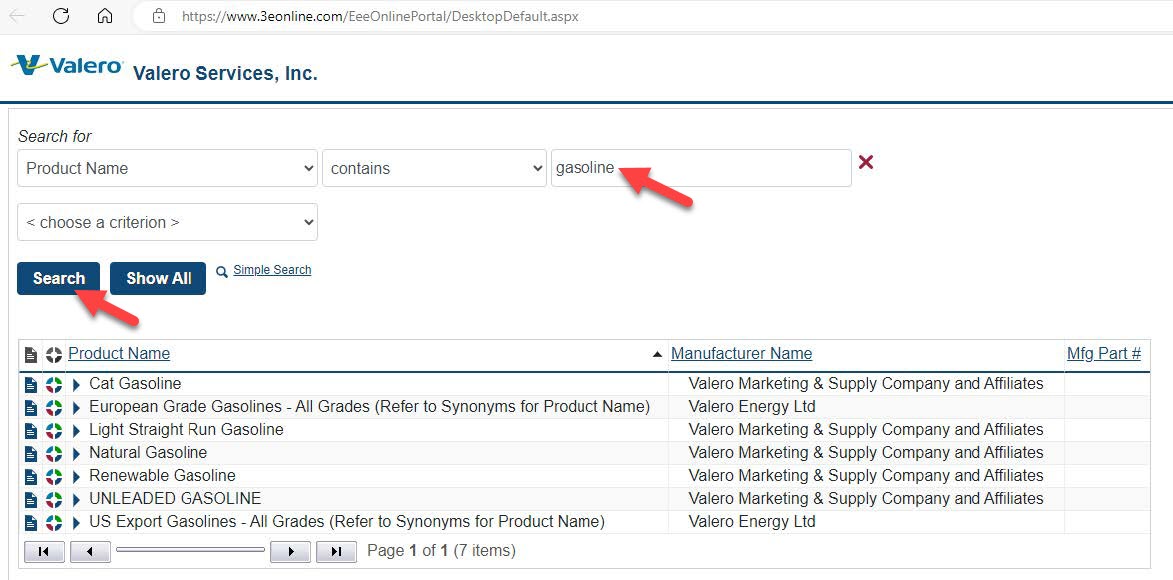This screenshot has width=1173, height=580.
Task: Go to last page of results
Action: (336, 552)
